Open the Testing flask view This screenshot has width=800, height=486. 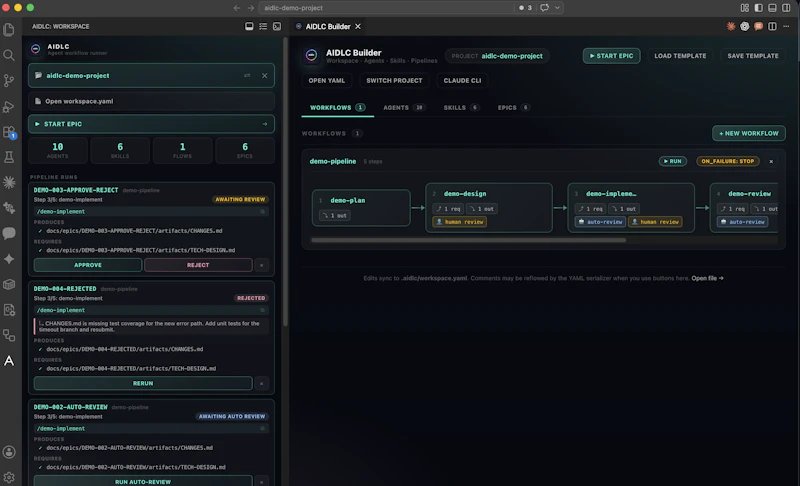(9, 157)
